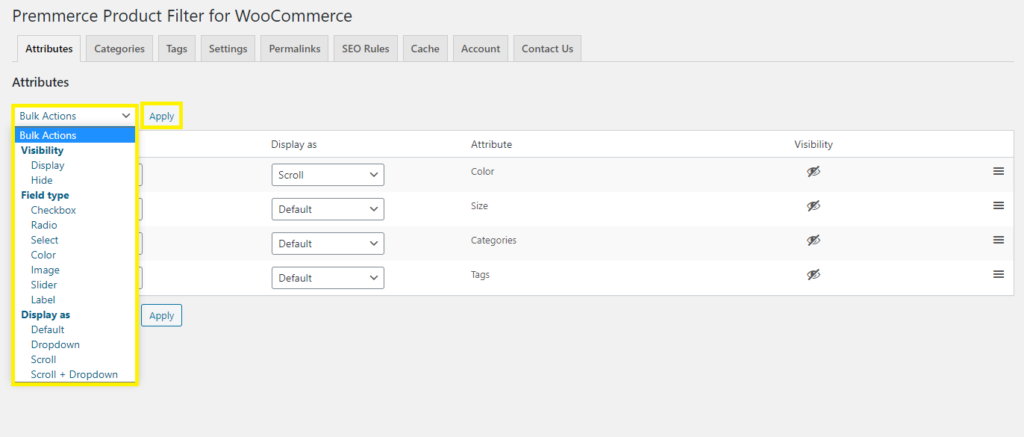
Task: Switch to the Permalinks tab
Action: click(x=295, y=49)
